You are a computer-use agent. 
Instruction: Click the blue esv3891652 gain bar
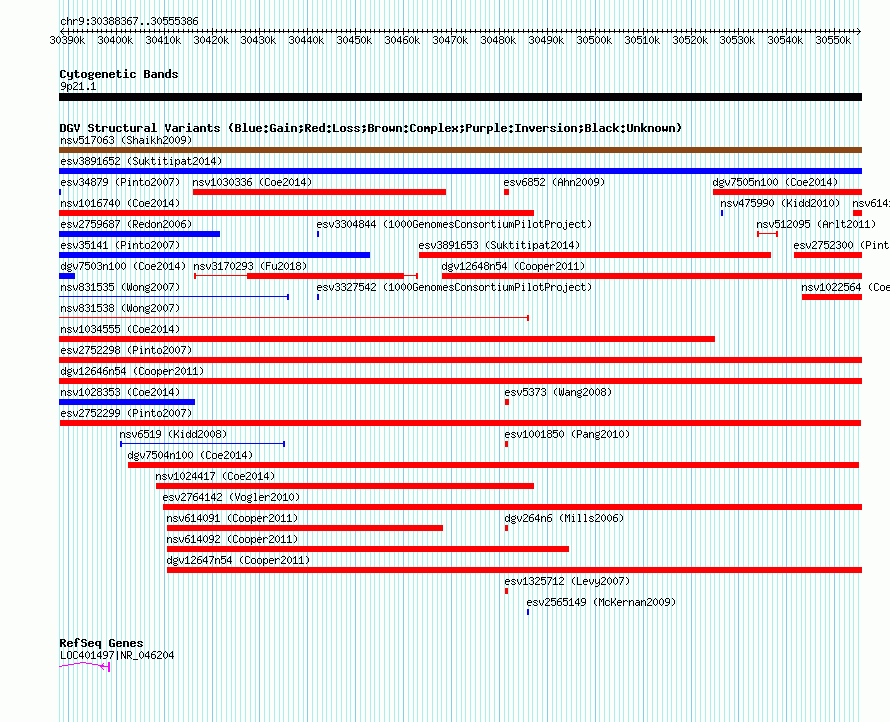(460, 171)
